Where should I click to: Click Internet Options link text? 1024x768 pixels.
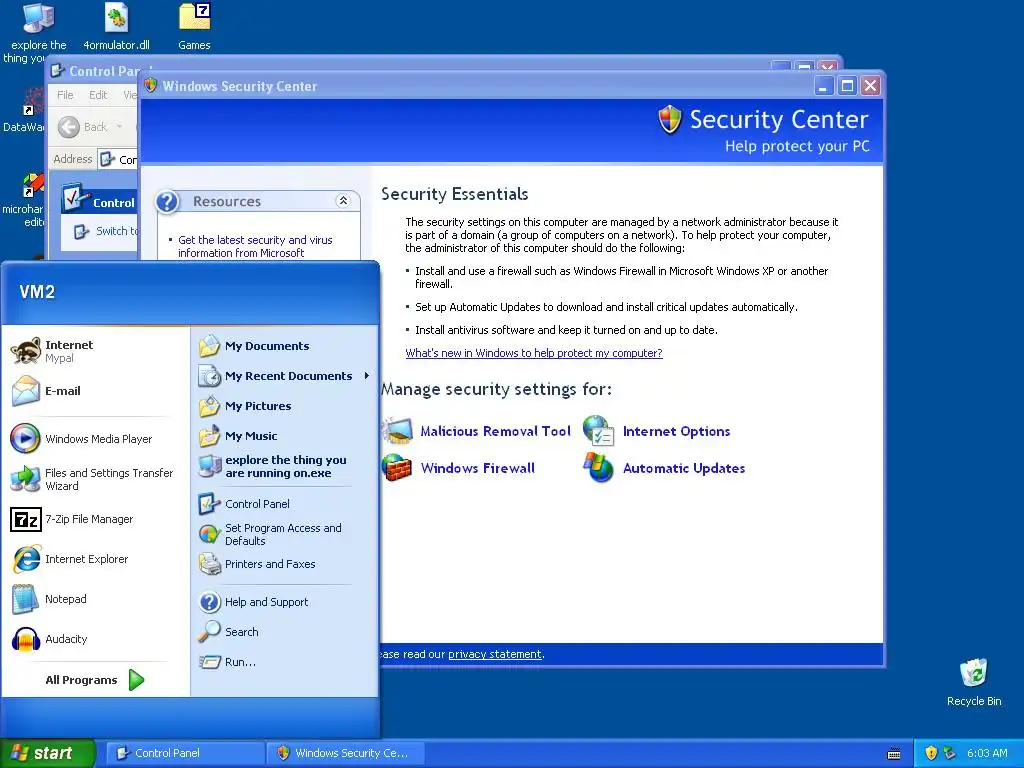pos(676,431)
